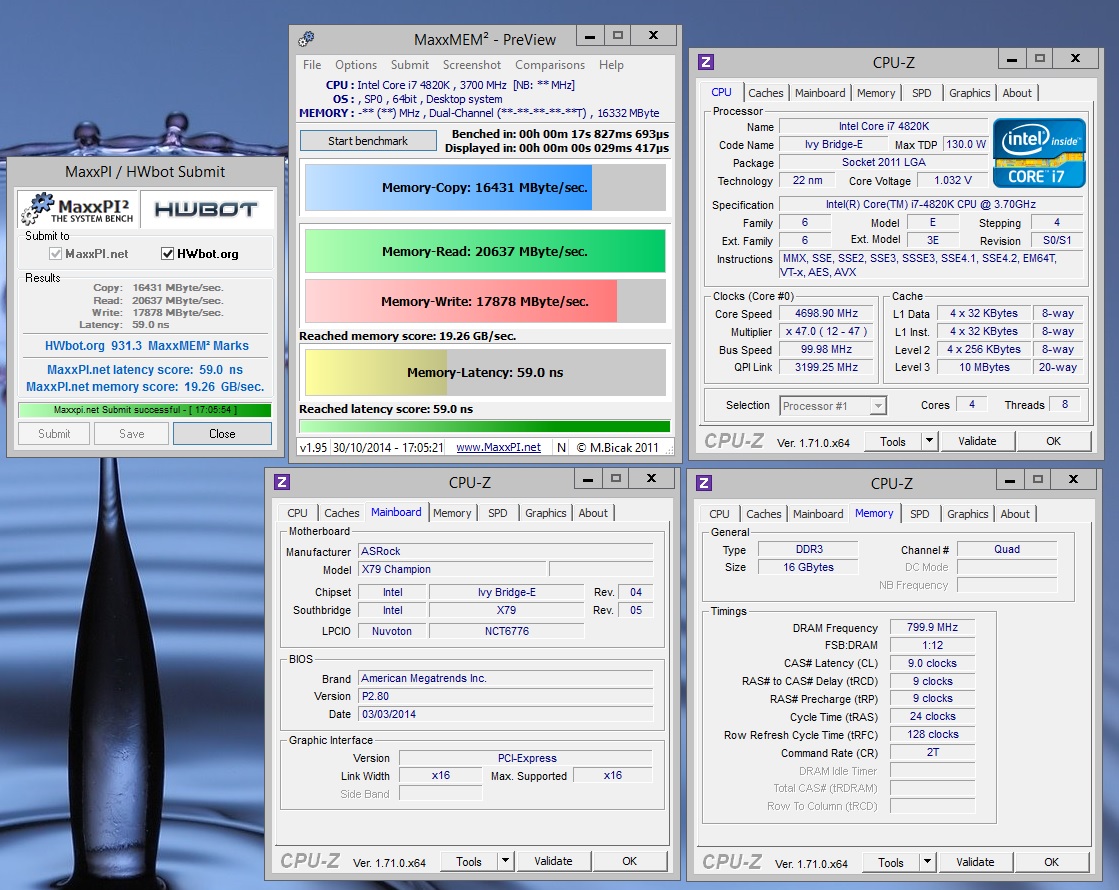Click the Max TDP 130.0 W value

[966, 144]
